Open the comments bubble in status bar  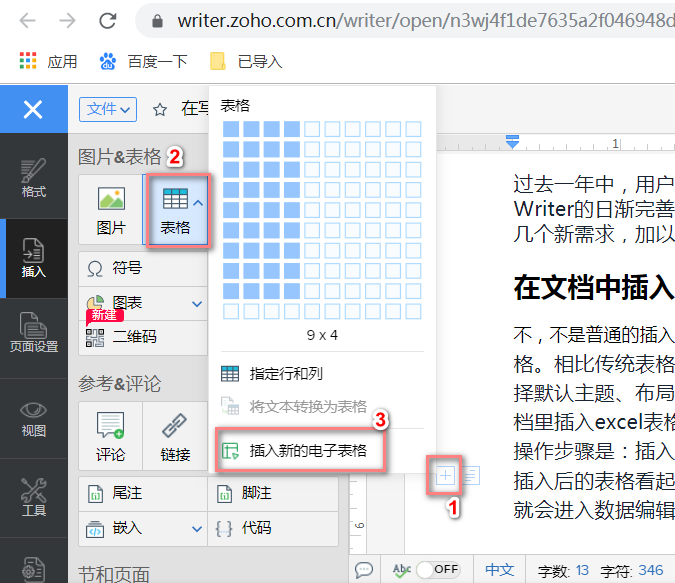click(x=364, y=570)
